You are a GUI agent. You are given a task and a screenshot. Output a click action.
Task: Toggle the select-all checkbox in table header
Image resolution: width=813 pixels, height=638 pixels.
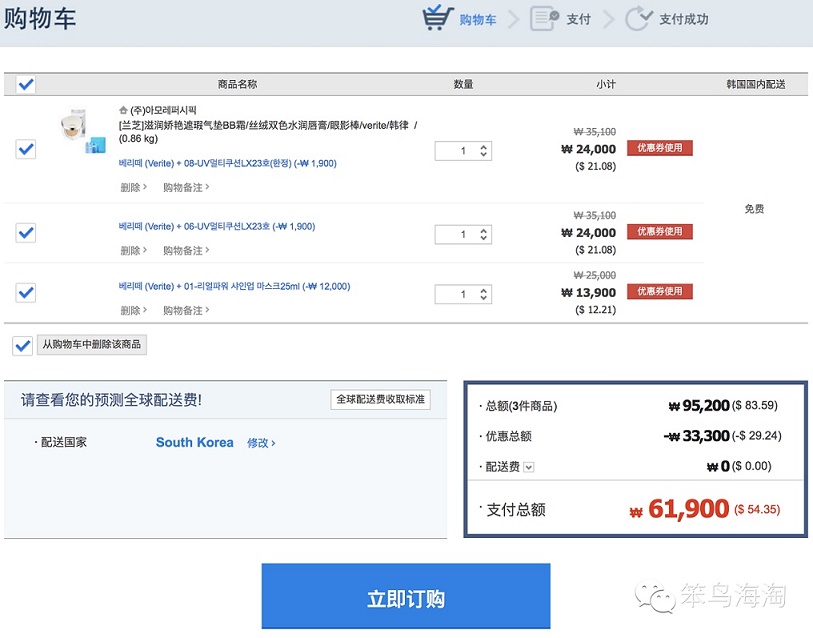tap(25, 84)
